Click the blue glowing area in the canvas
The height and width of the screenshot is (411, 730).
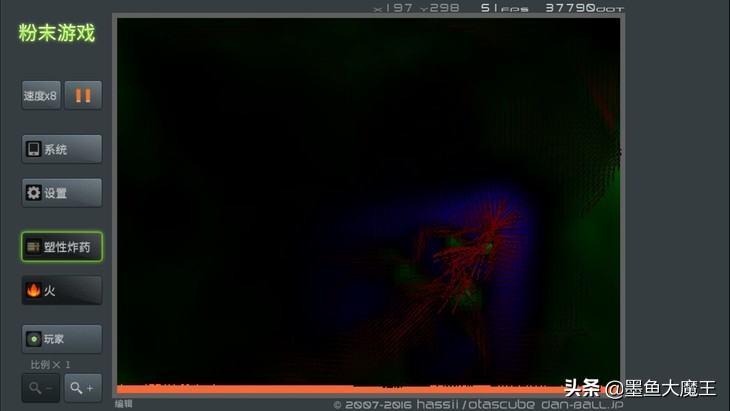tap(510, 215)
